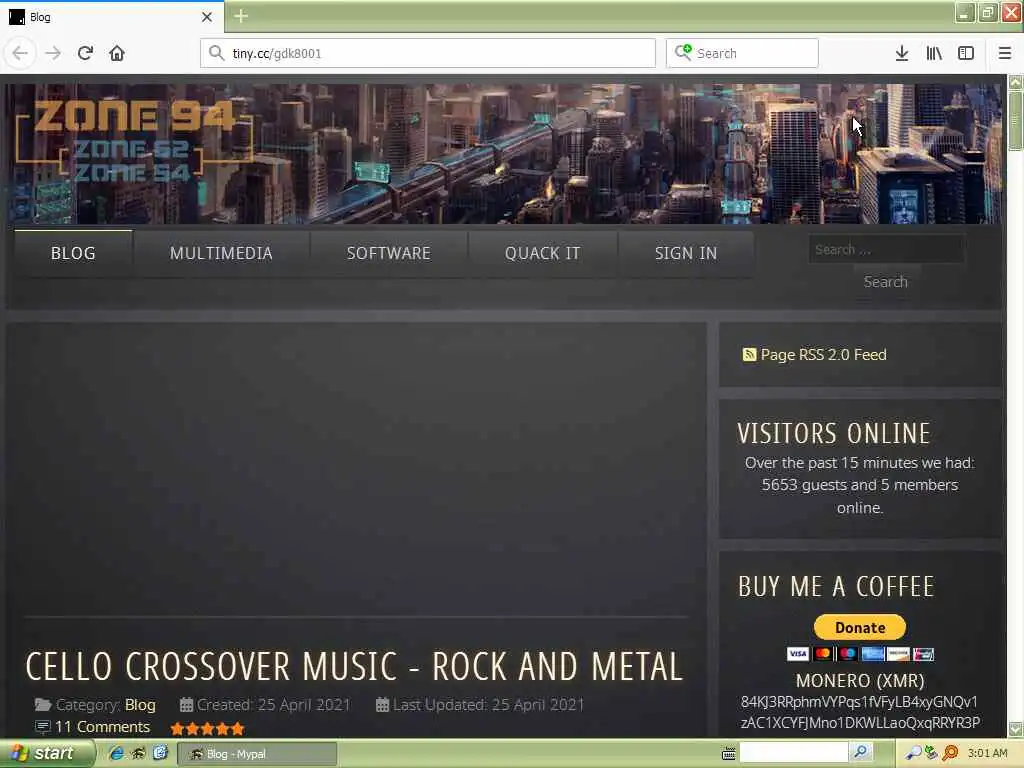Click the tiny.cc address bar
Screen dimensions: 1024x768
pos(428,53)
